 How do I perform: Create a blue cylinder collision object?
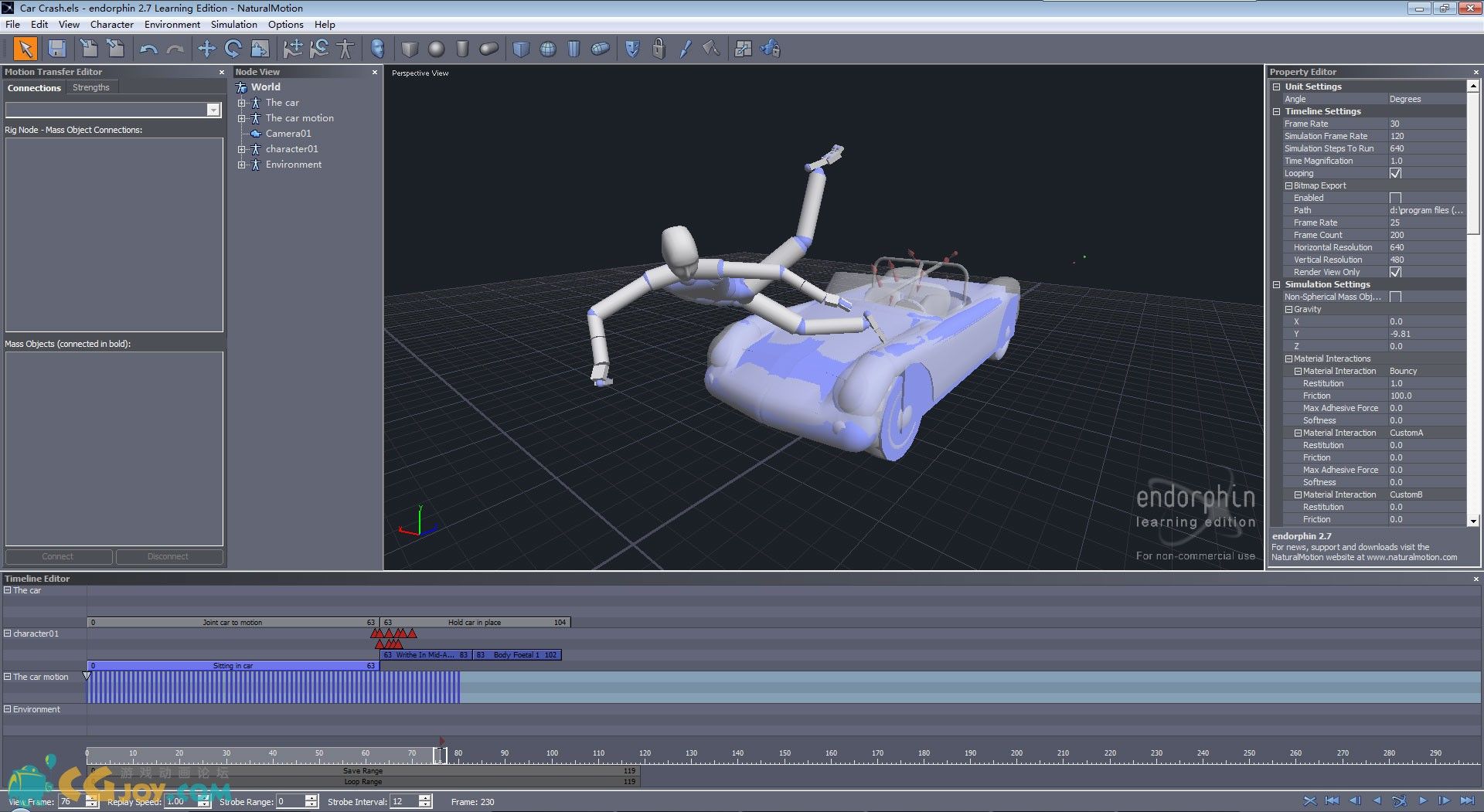[x=574, y=49]
